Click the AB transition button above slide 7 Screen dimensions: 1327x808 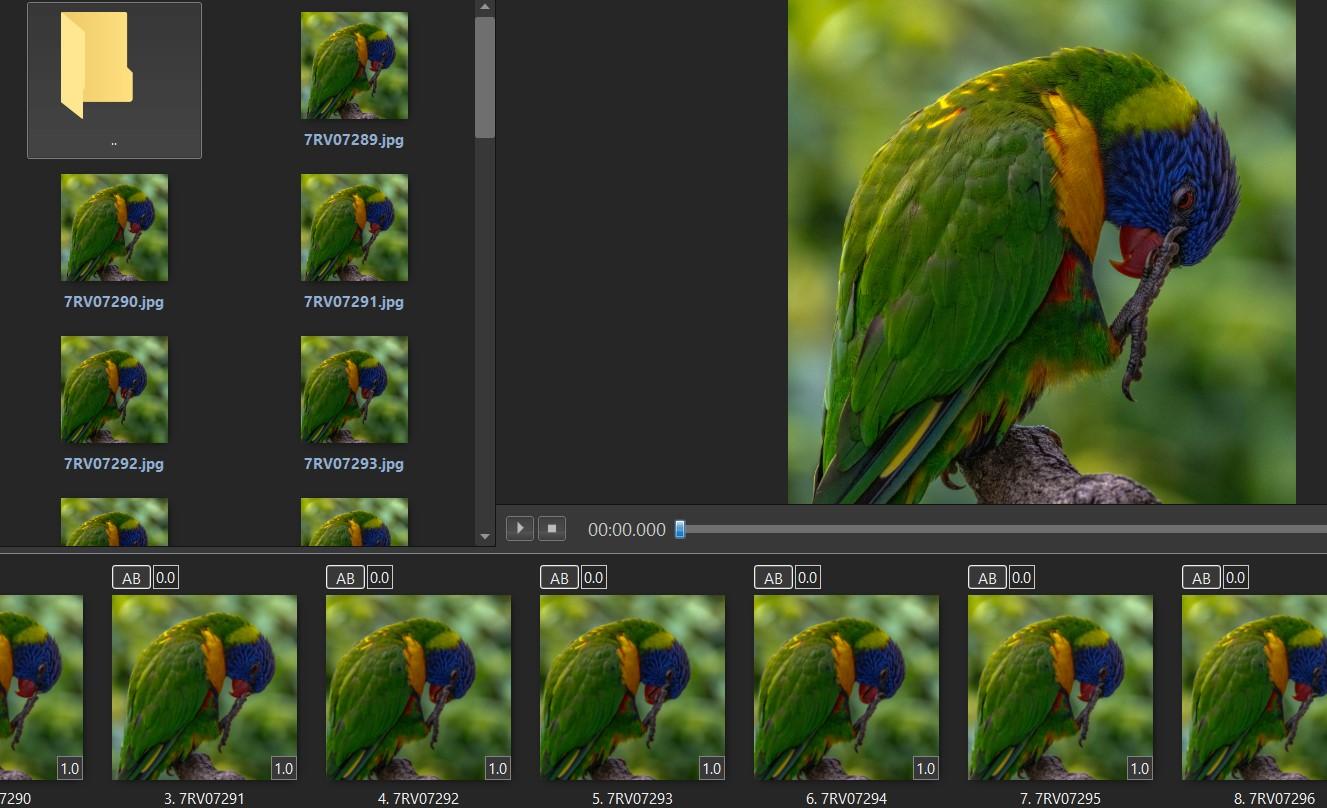pyautogui.click(x=987, y=578)
